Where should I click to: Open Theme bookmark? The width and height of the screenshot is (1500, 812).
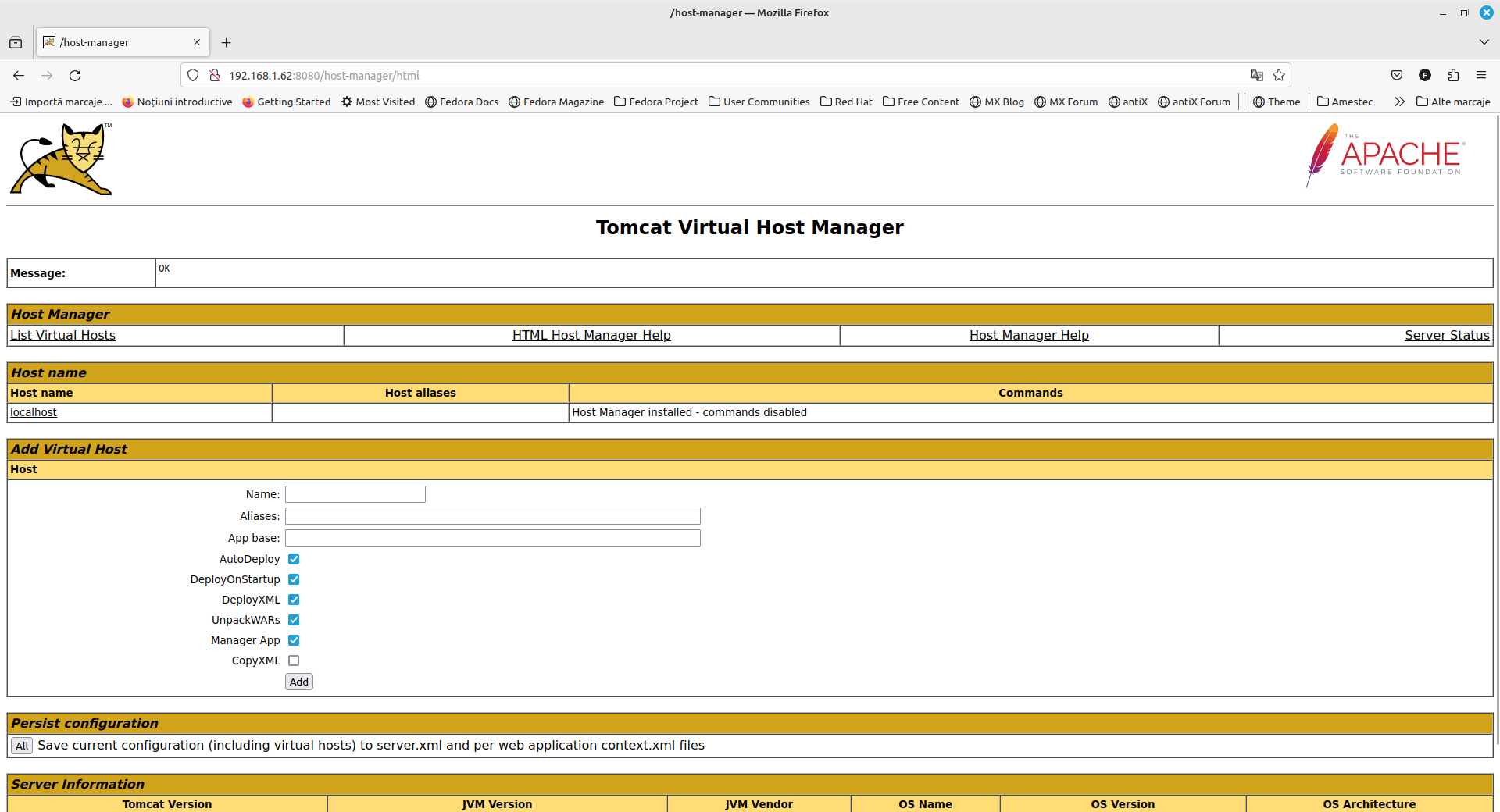tap(1277, 101)
